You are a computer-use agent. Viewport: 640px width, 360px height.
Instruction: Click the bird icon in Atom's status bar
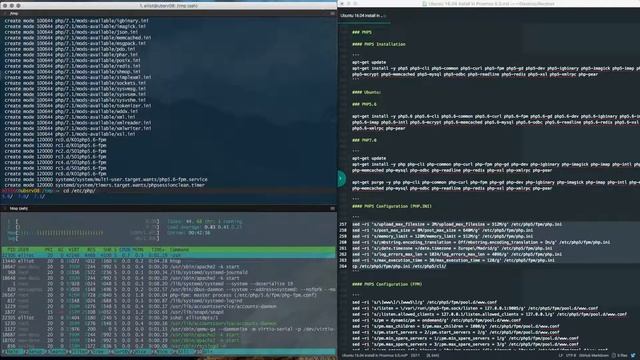pos(633,356)
